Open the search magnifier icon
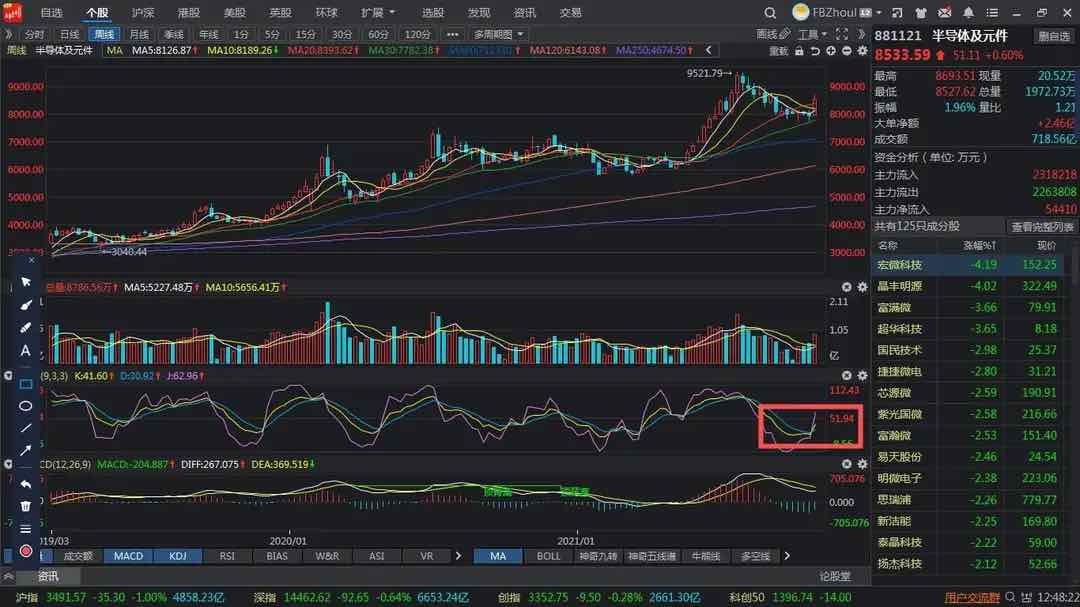 coord(770,13)
